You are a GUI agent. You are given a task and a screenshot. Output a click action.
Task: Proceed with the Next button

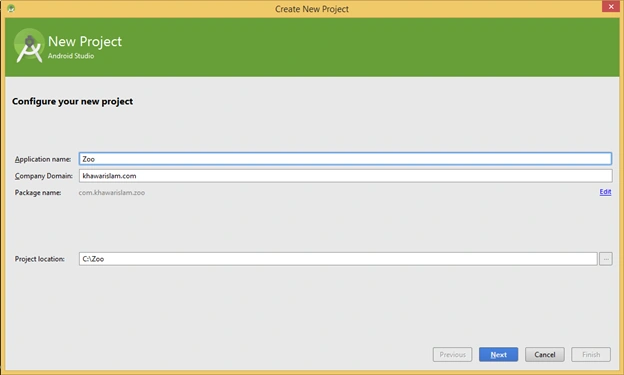[498, 354]
